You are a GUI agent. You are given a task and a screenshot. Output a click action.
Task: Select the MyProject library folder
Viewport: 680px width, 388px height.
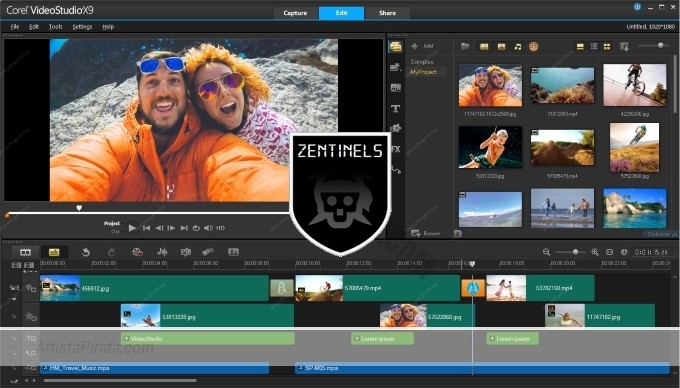pos(423,72)
